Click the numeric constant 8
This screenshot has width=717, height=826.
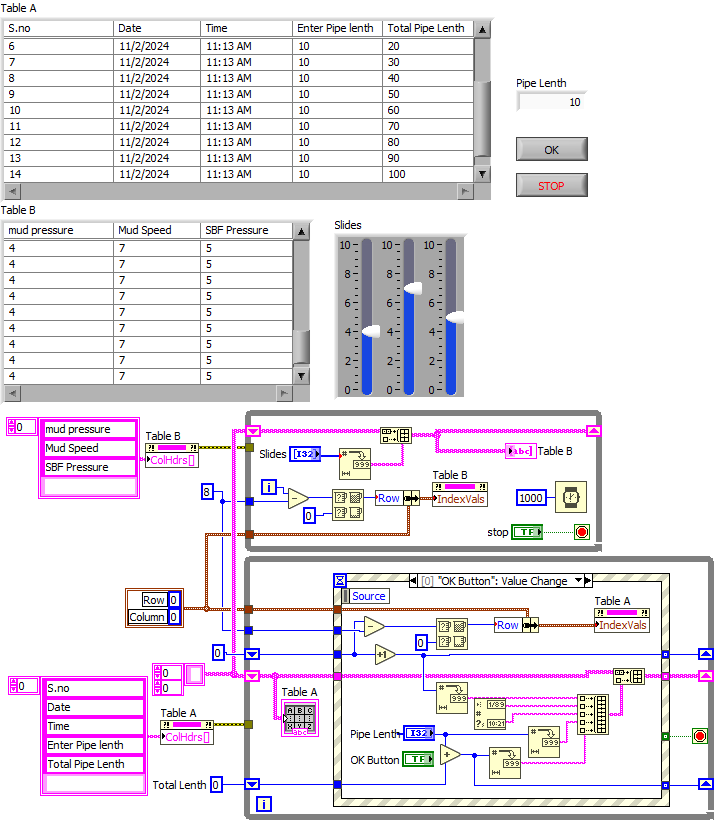pos(207,492)
